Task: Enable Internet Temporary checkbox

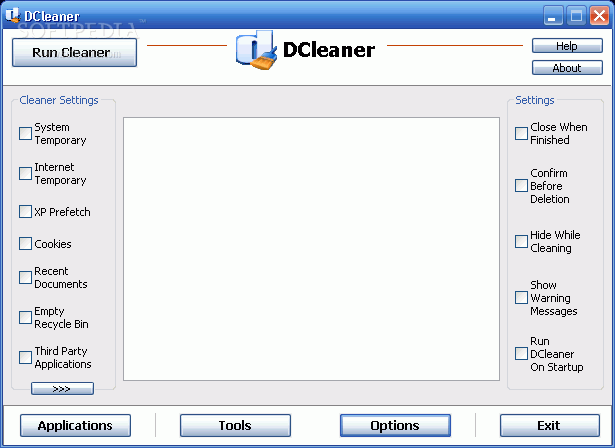Action: pyautogui.click(x=25, y=173)
